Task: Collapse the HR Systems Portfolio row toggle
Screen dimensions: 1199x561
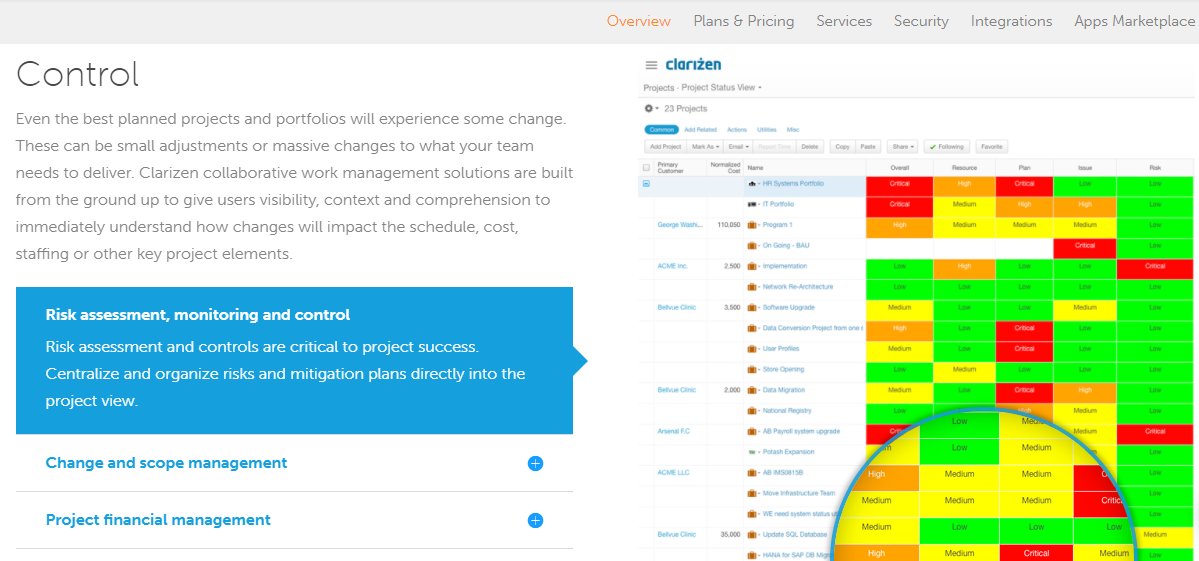Action: coord(646,184)
